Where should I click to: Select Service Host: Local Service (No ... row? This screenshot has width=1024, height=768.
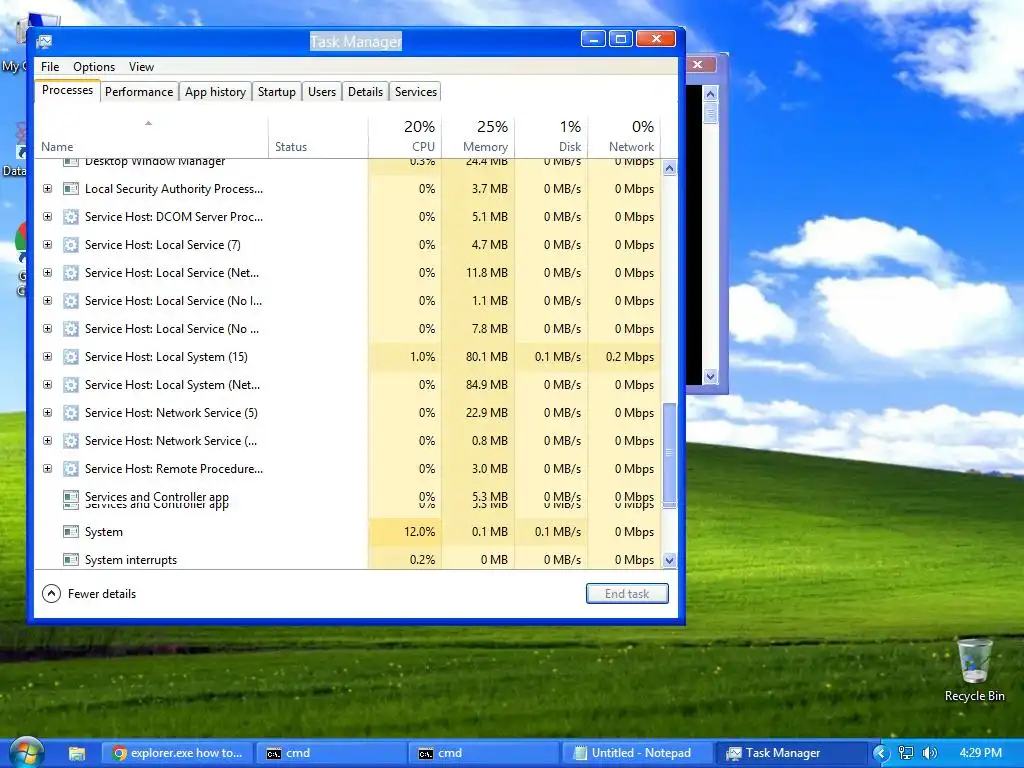(x=348, y=328)
